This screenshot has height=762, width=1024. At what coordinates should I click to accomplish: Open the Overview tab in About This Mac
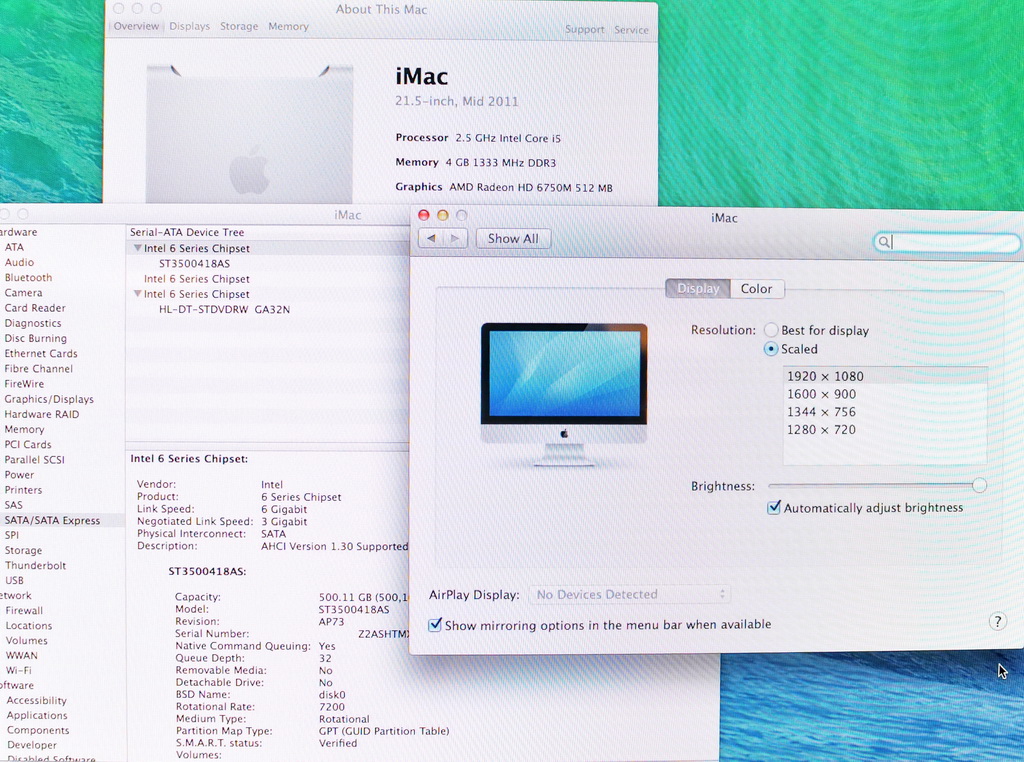click(136, 26)
